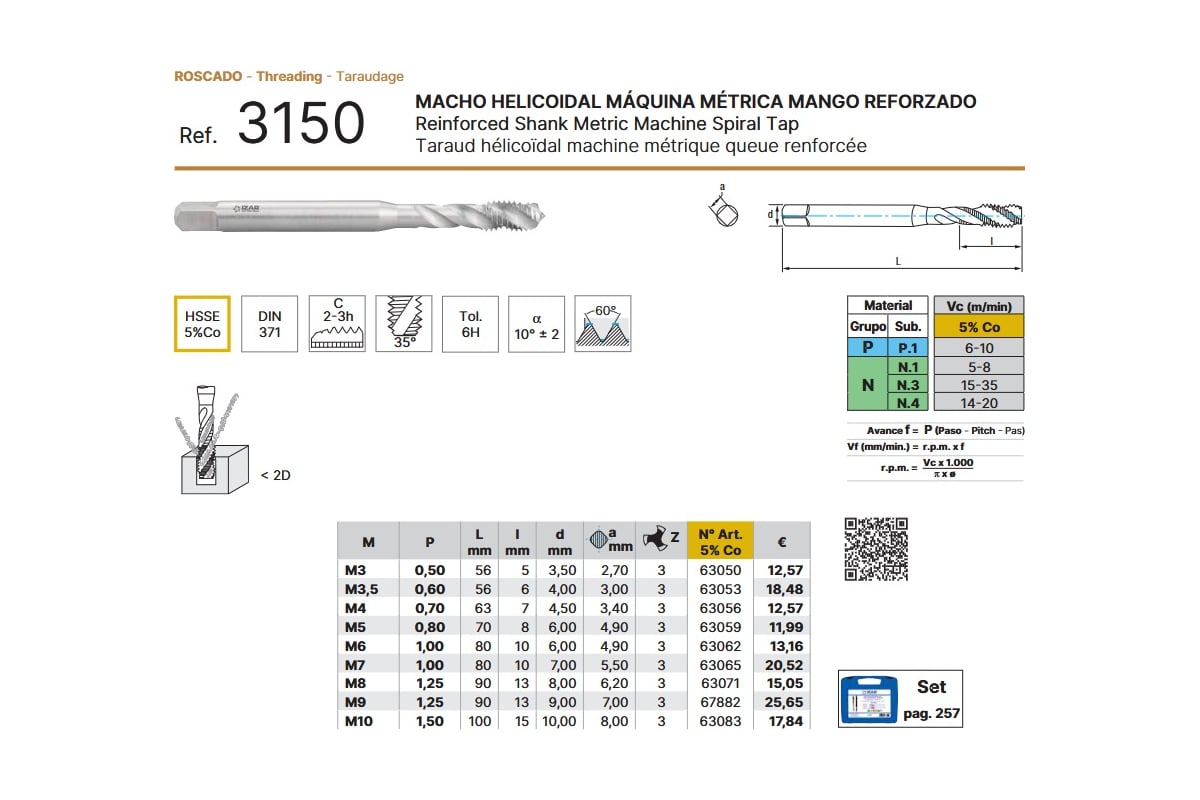Click the 60° thread profile icon
This screenshot has height=800, width=1200.
[603, 323]
